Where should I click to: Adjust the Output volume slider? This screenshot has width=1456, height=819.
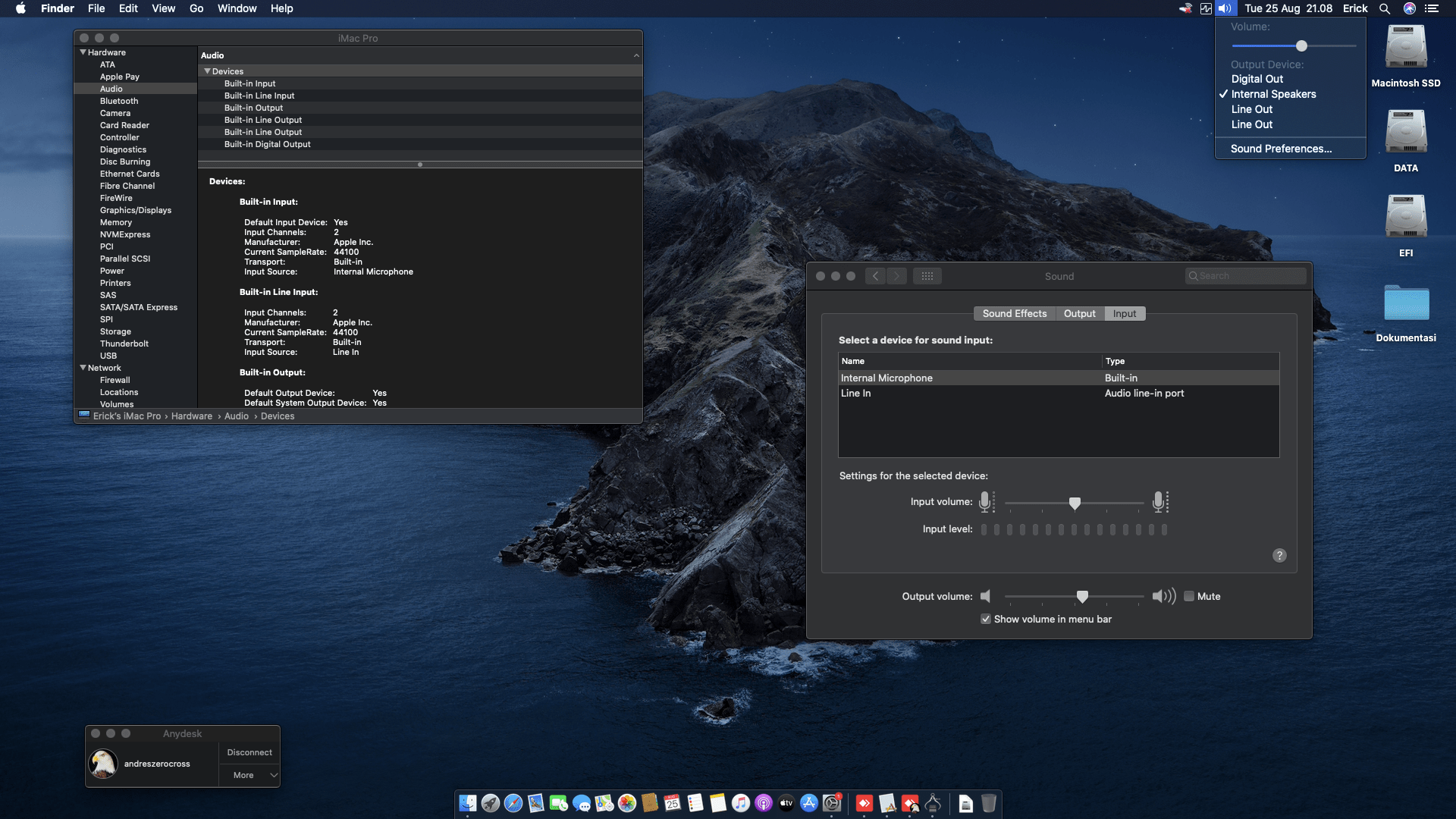tap(1082, 597)
